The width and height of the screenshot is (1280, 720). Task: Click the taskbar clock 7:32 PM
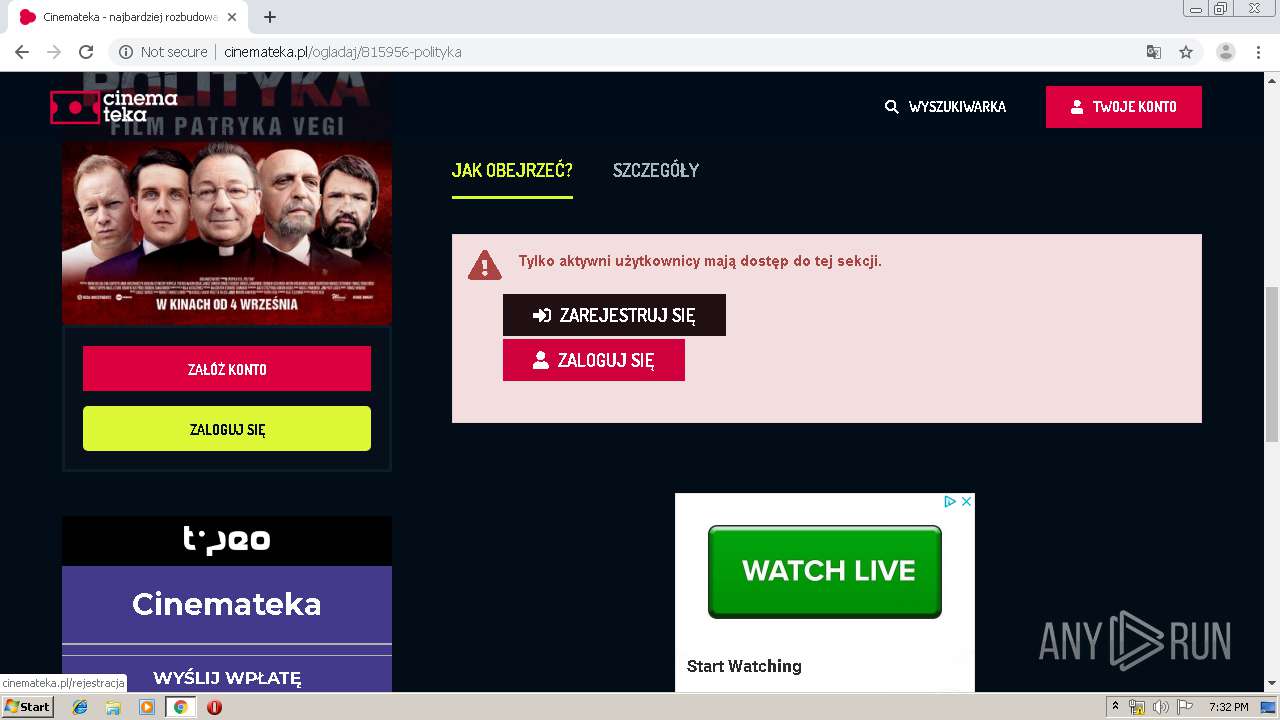1228,707
